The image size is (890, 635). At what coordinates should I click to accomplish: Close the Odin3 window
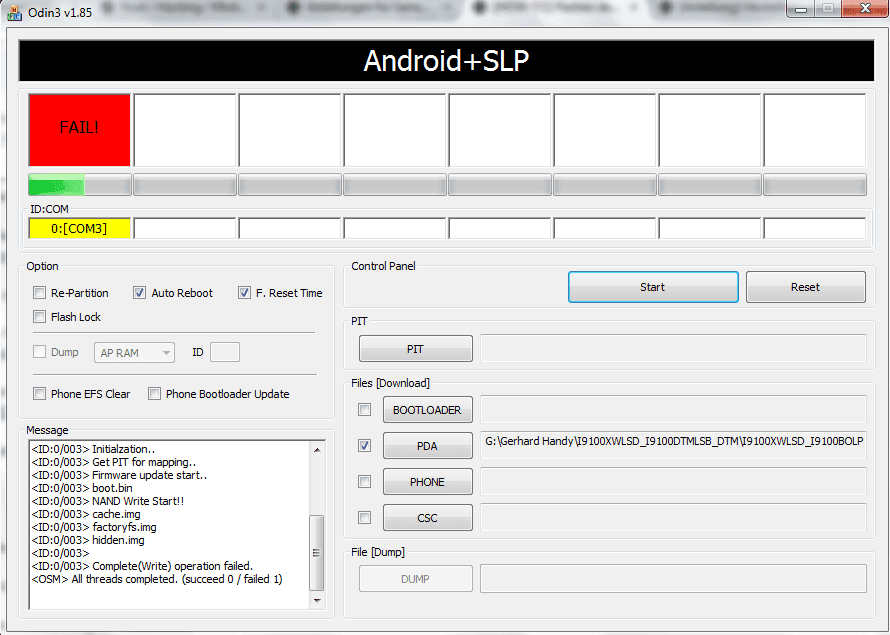[x=866, y=9]
